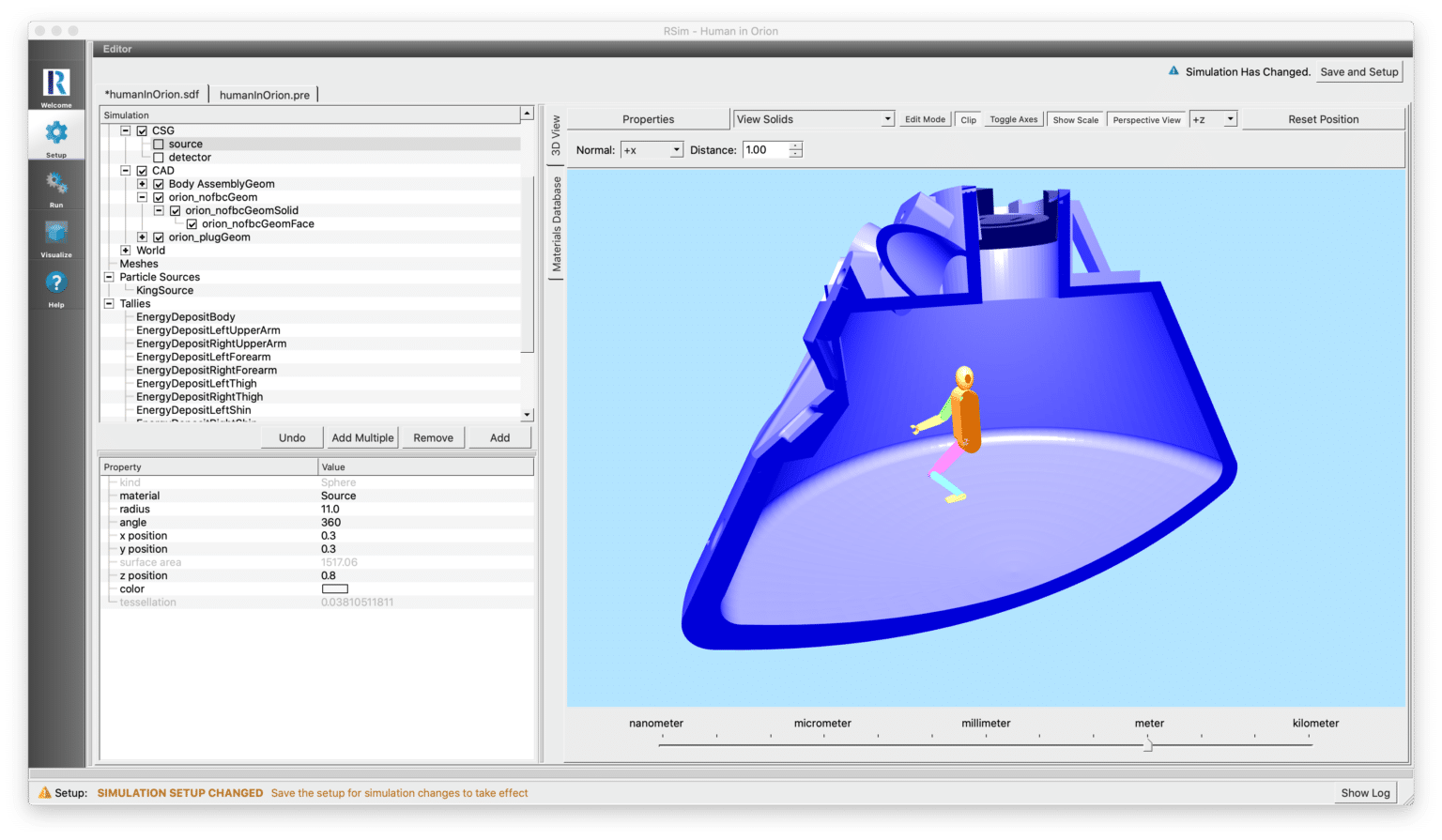Expand the World tree node
This screenshot has width=1442, height=840.
point(126,250)
